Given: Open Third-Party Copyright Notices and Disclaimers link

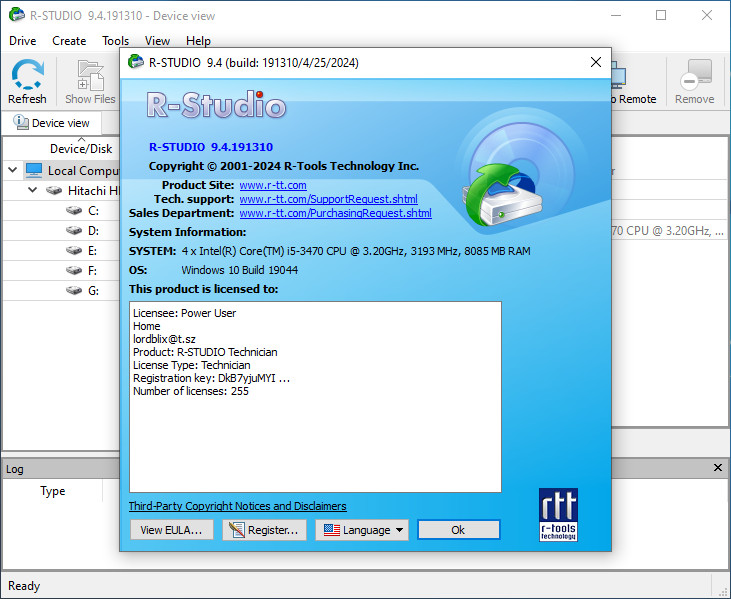Looking at the screenshot, I should coord(237,506).
